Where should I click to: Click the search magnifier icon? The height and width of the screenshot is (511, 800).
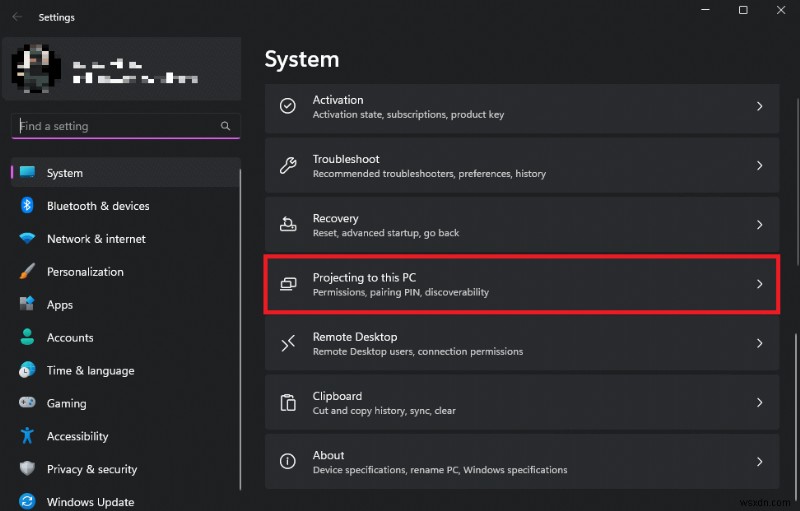(225, 126)
